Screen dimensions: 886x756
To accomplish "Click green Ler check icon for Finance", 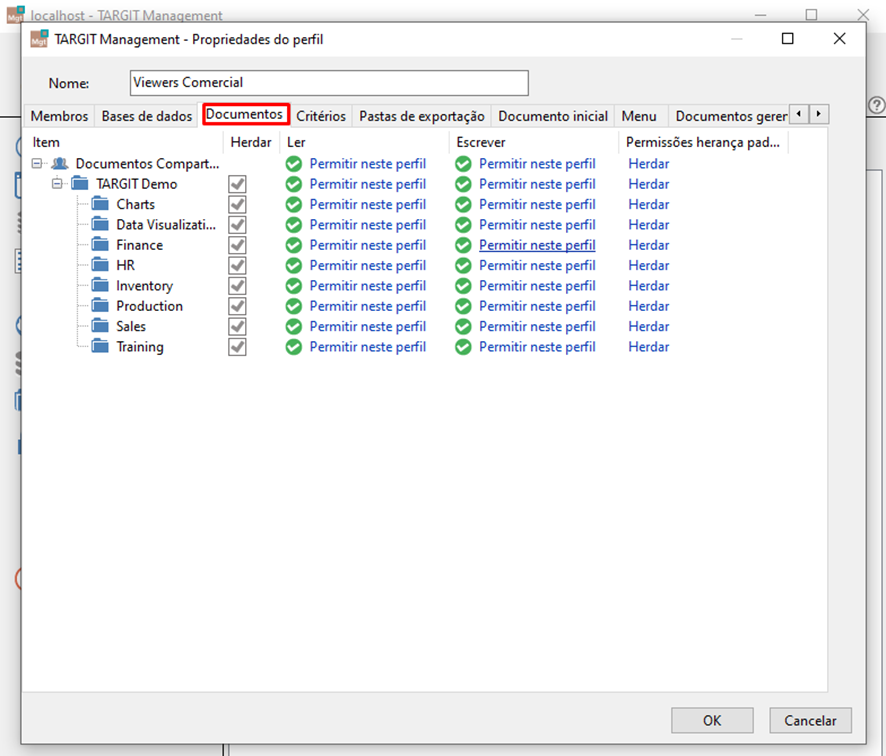I will click(294, 245).
